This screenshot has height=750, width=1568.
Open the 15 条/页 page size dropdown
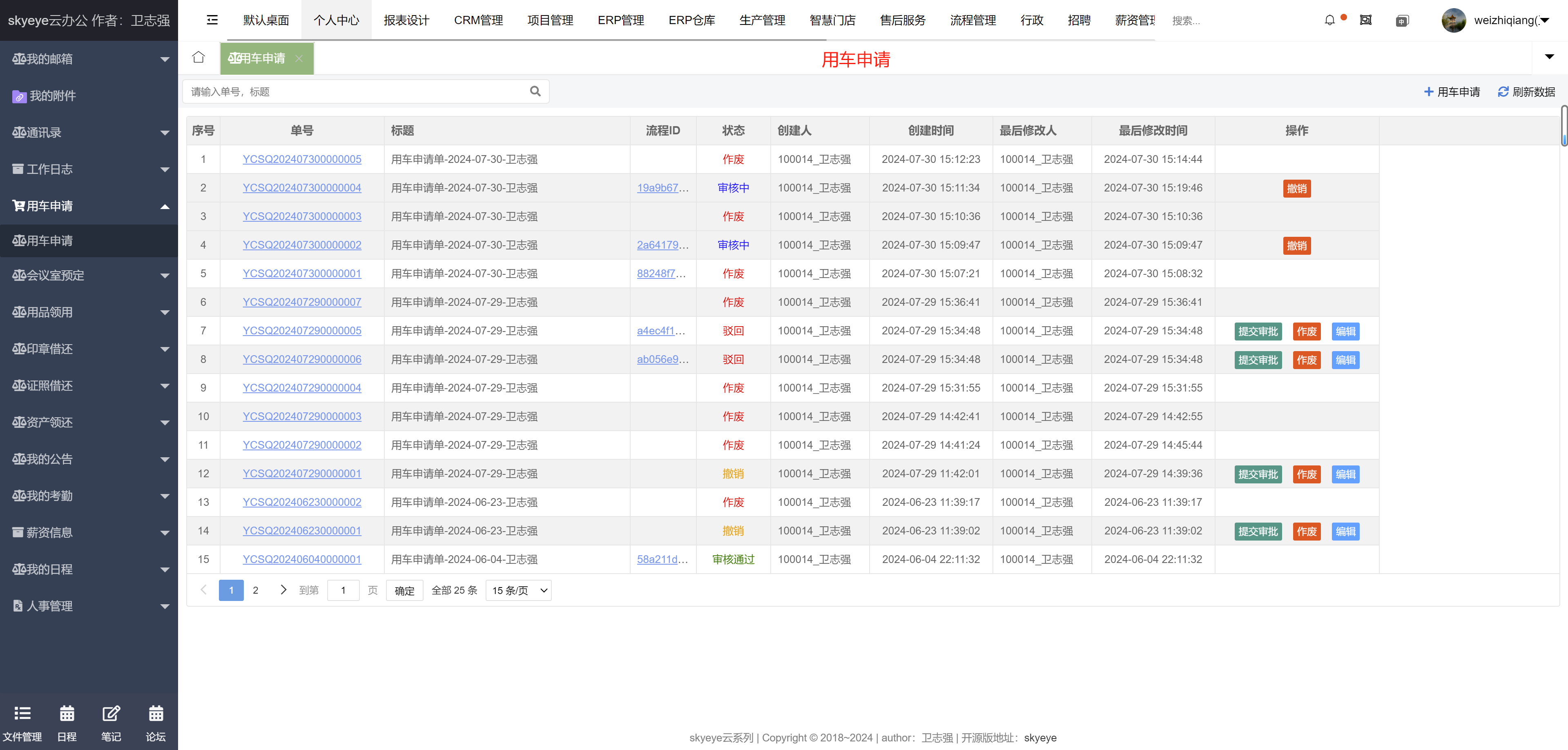(x=518, y=591)
